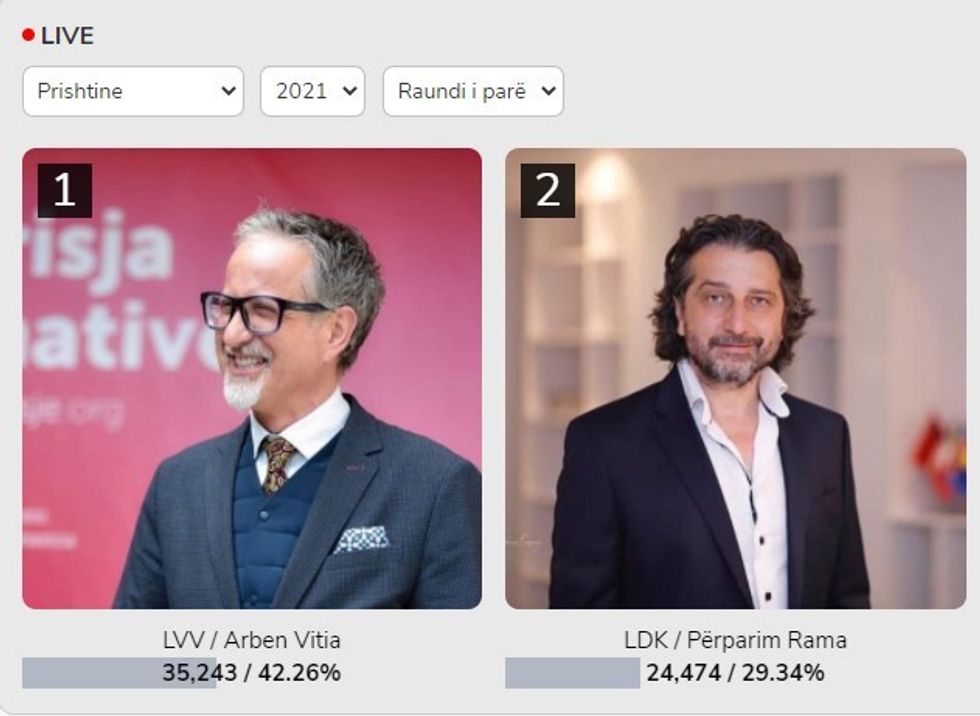Click the red LIVE indicator dot

point(28,35)
